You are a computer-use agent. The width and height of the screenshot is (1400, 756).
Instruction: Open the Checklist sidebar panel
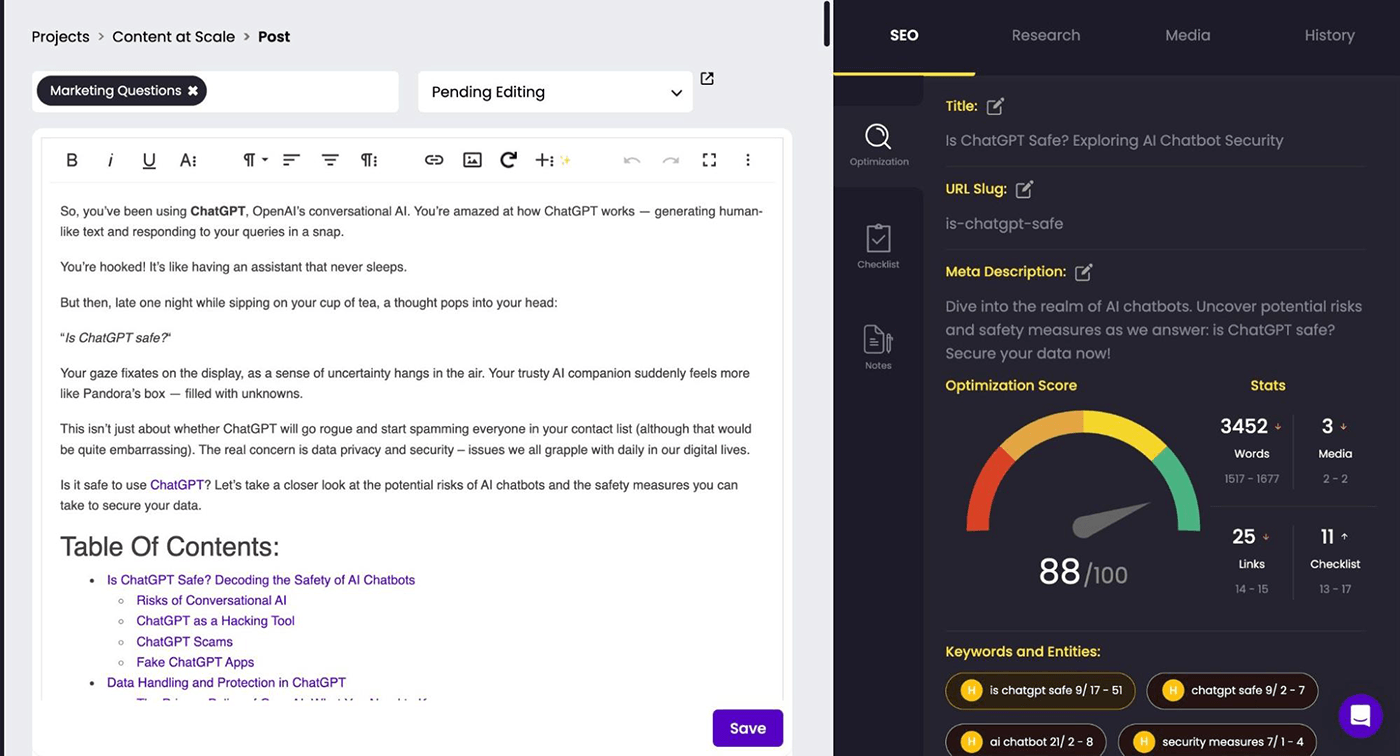click(878, 246)
